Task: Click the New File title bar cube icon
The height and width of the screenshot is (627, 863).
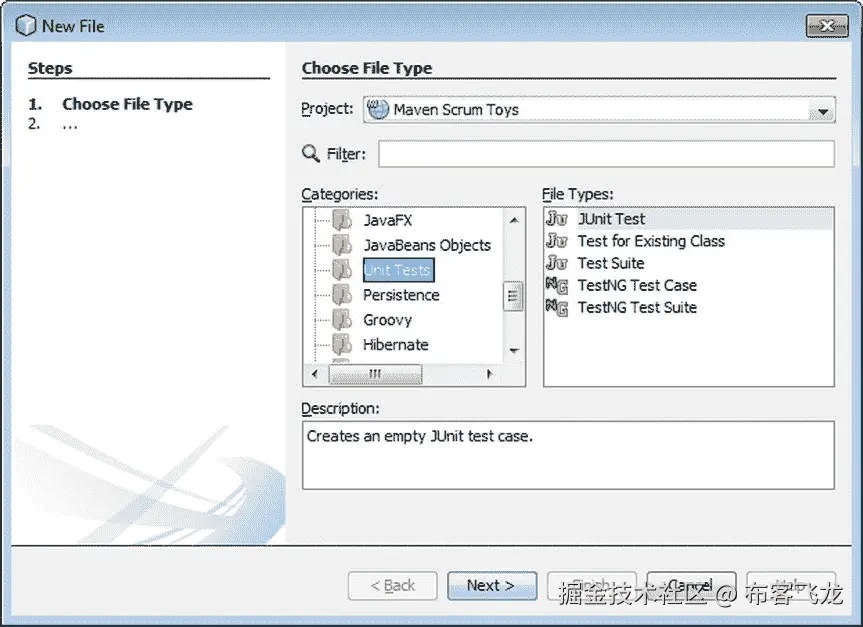Action: click(25, 25)
